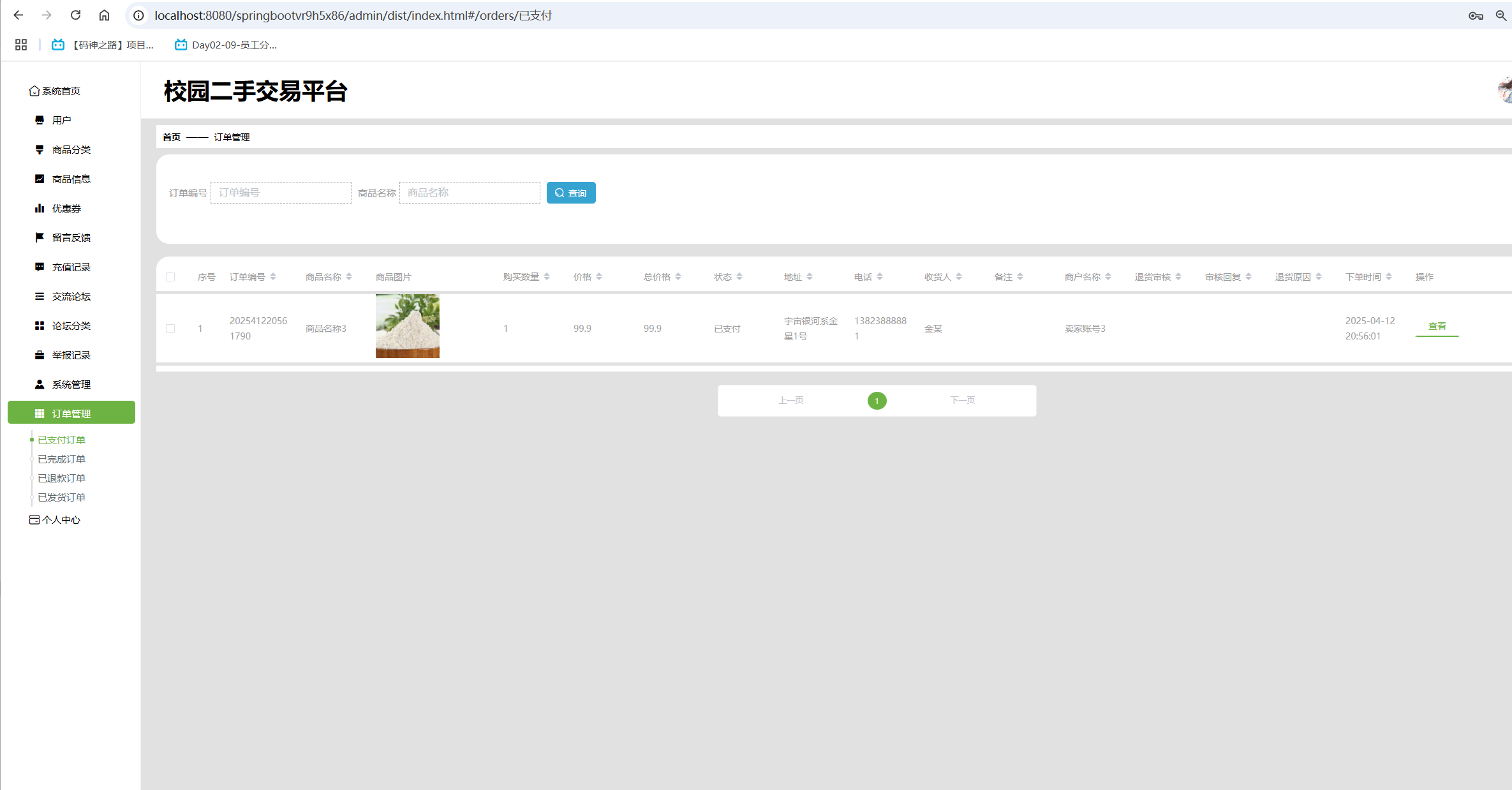Click the 举报记录 briefcase icon
Viewport: 1512px width, 790px height.
click(40, 355)
